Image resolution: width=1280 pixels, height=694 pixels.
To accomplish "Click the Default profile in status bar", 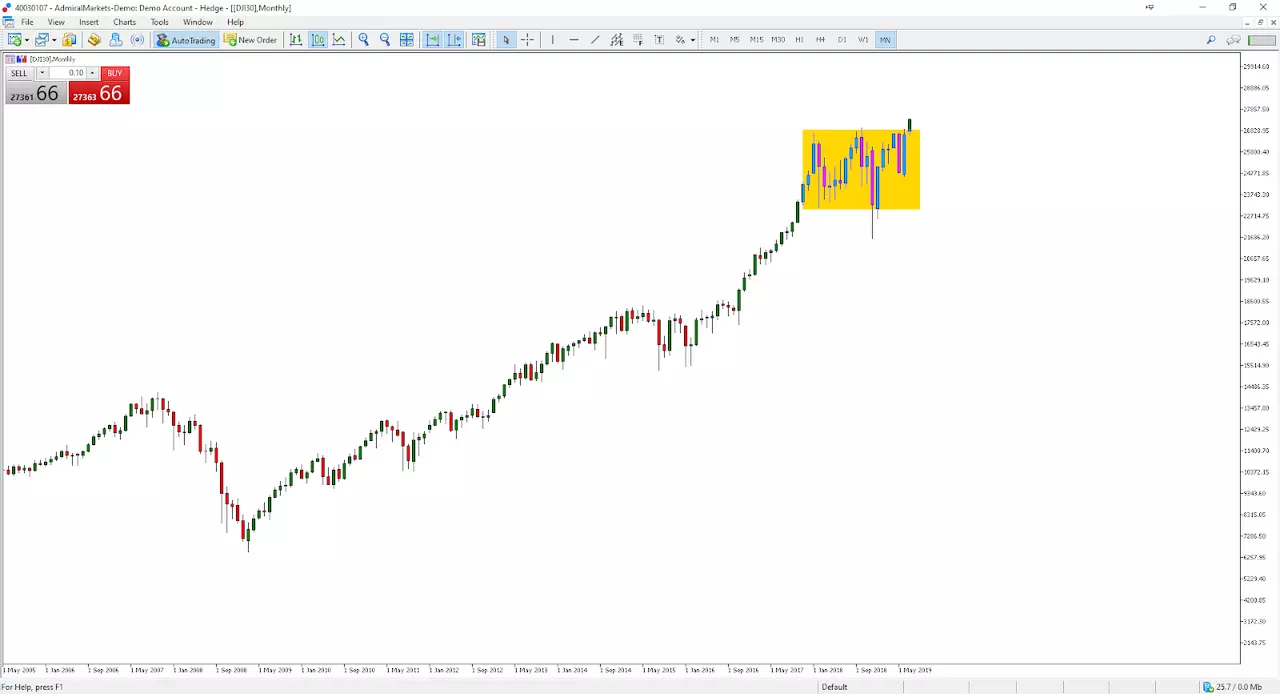I will point(834,687).
